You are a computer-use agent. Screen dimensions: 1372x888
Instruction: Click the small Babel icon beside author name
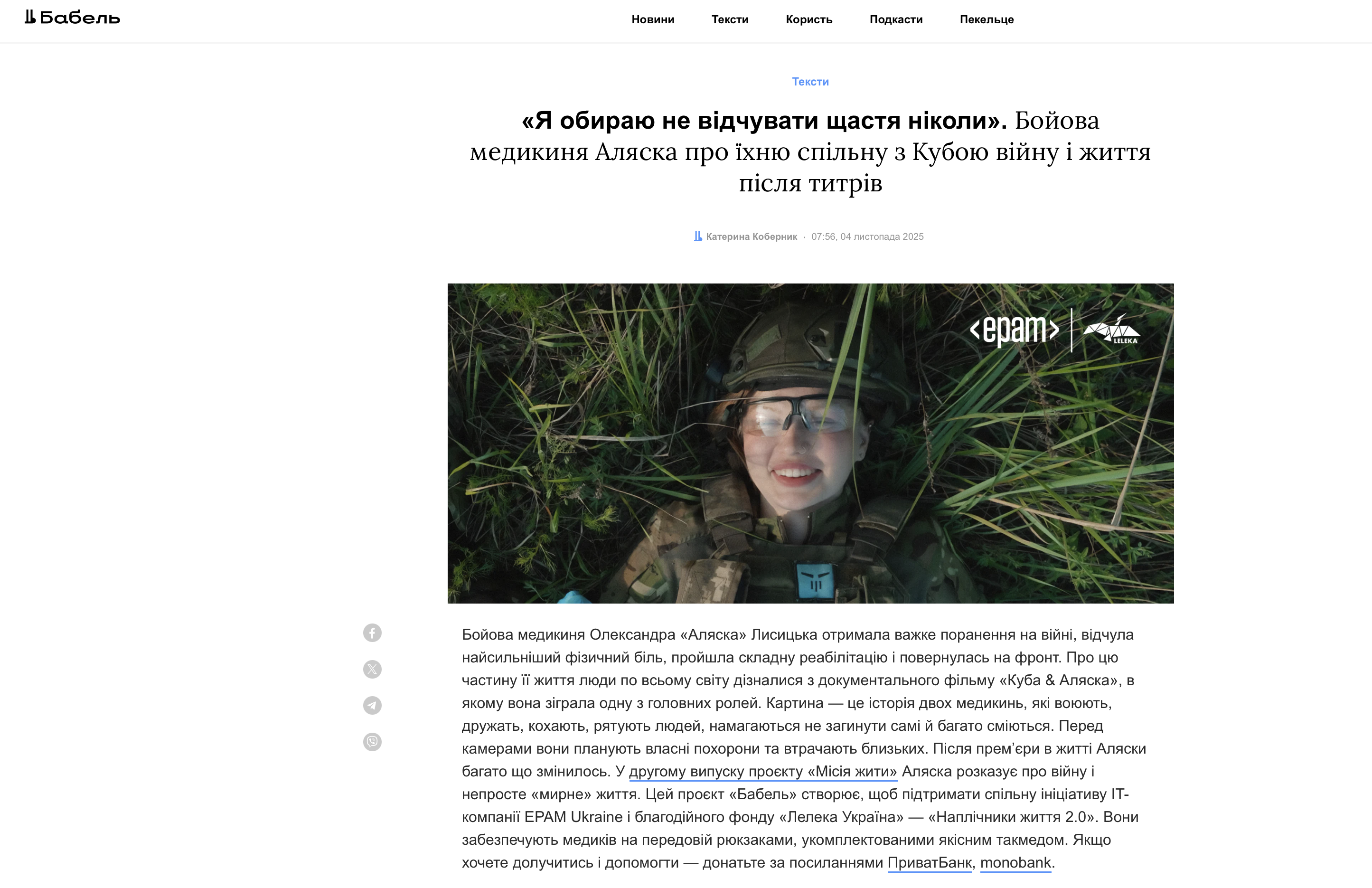click(697, 236)
